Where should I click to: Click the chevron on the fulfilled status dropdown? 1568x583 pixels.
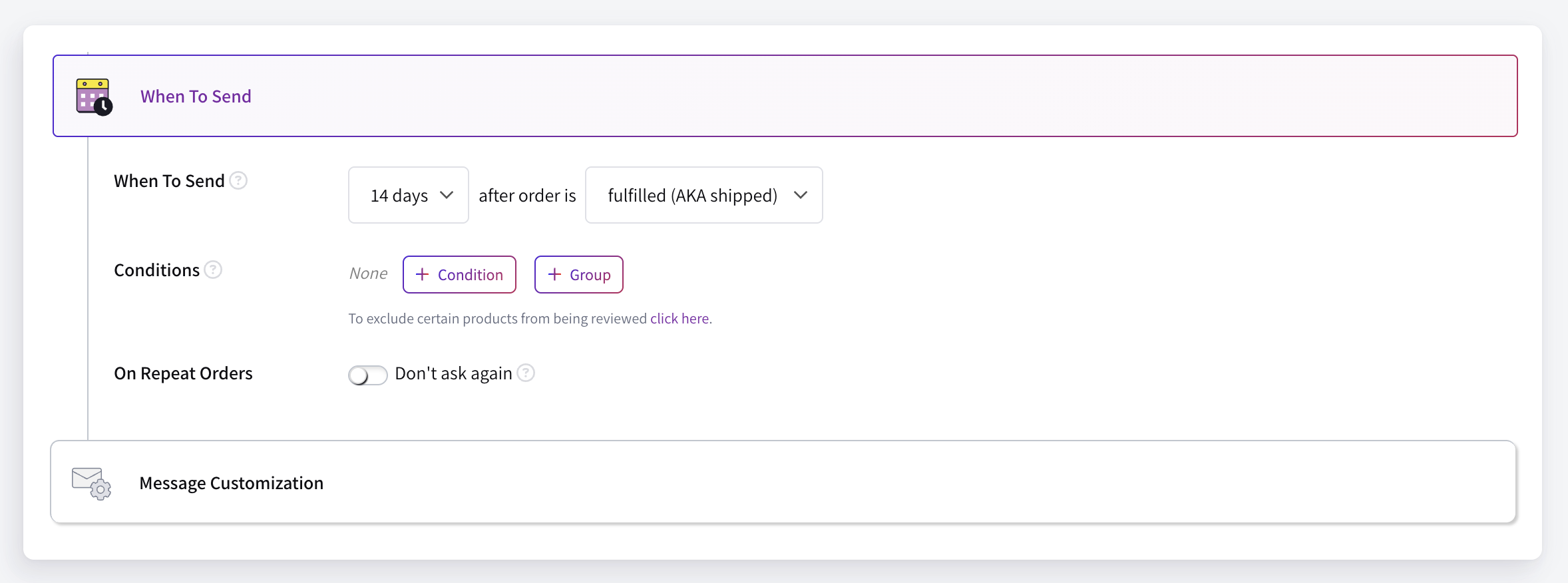[801, 195]
